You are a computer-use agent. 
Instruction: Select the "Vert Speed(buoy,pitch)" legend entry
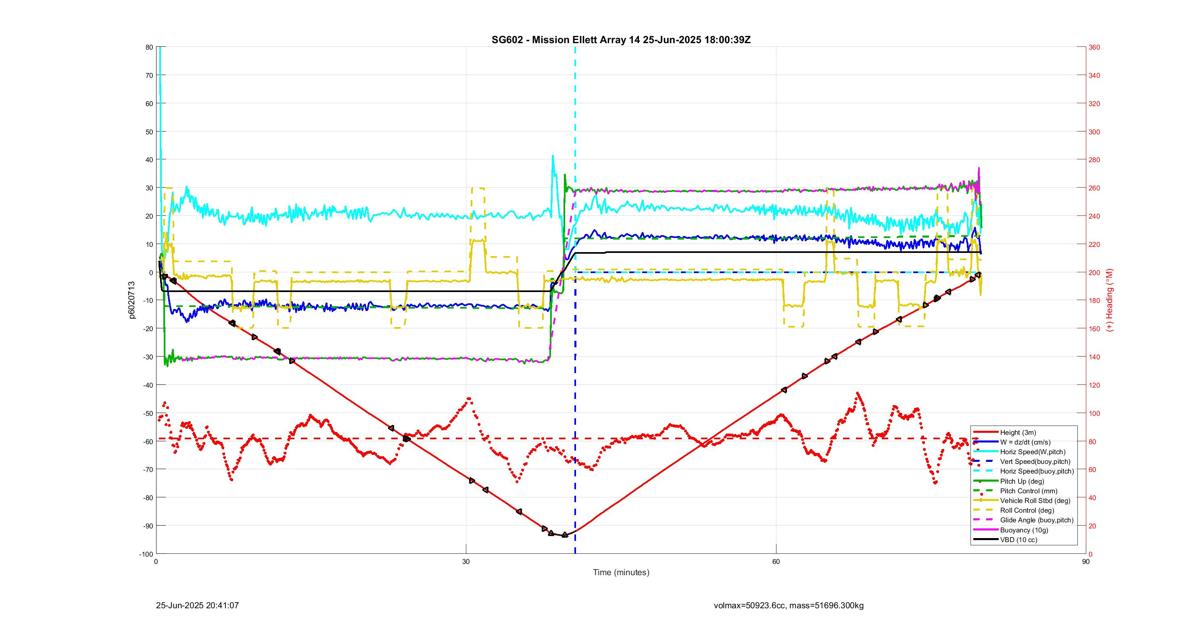[x=1034, y=461]
